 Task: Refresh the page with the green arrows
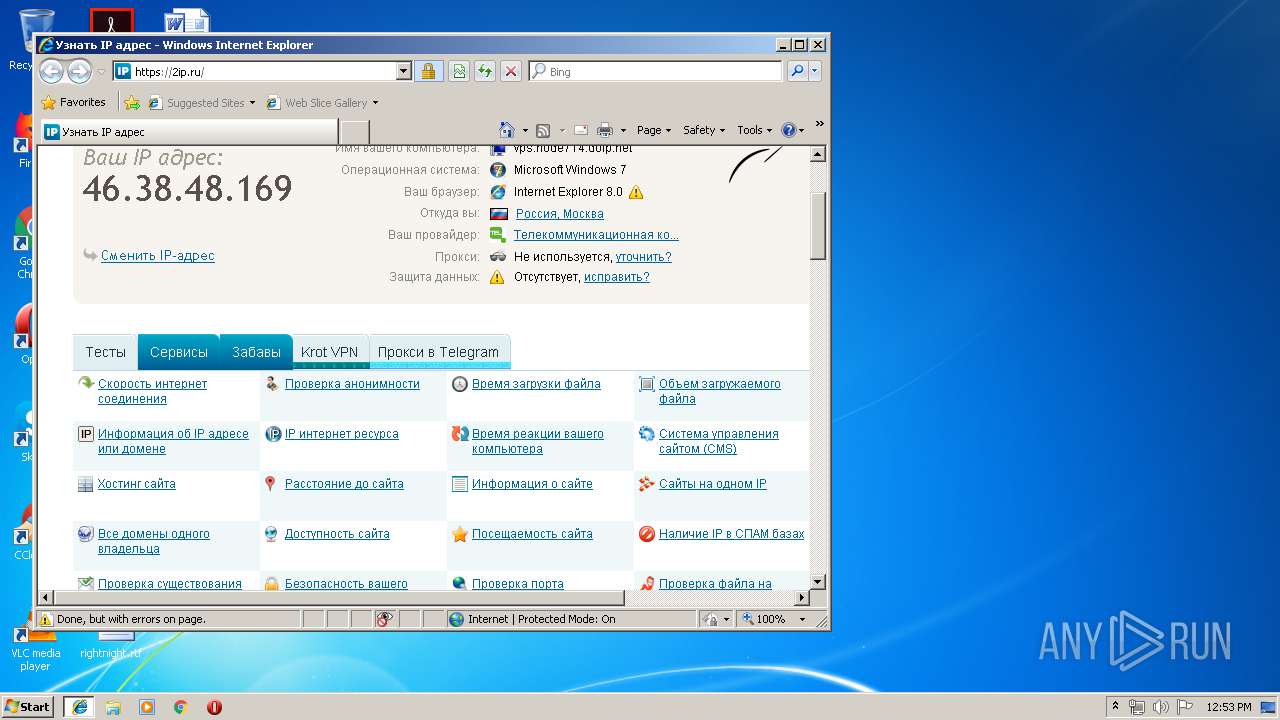(x=485, y=71)
